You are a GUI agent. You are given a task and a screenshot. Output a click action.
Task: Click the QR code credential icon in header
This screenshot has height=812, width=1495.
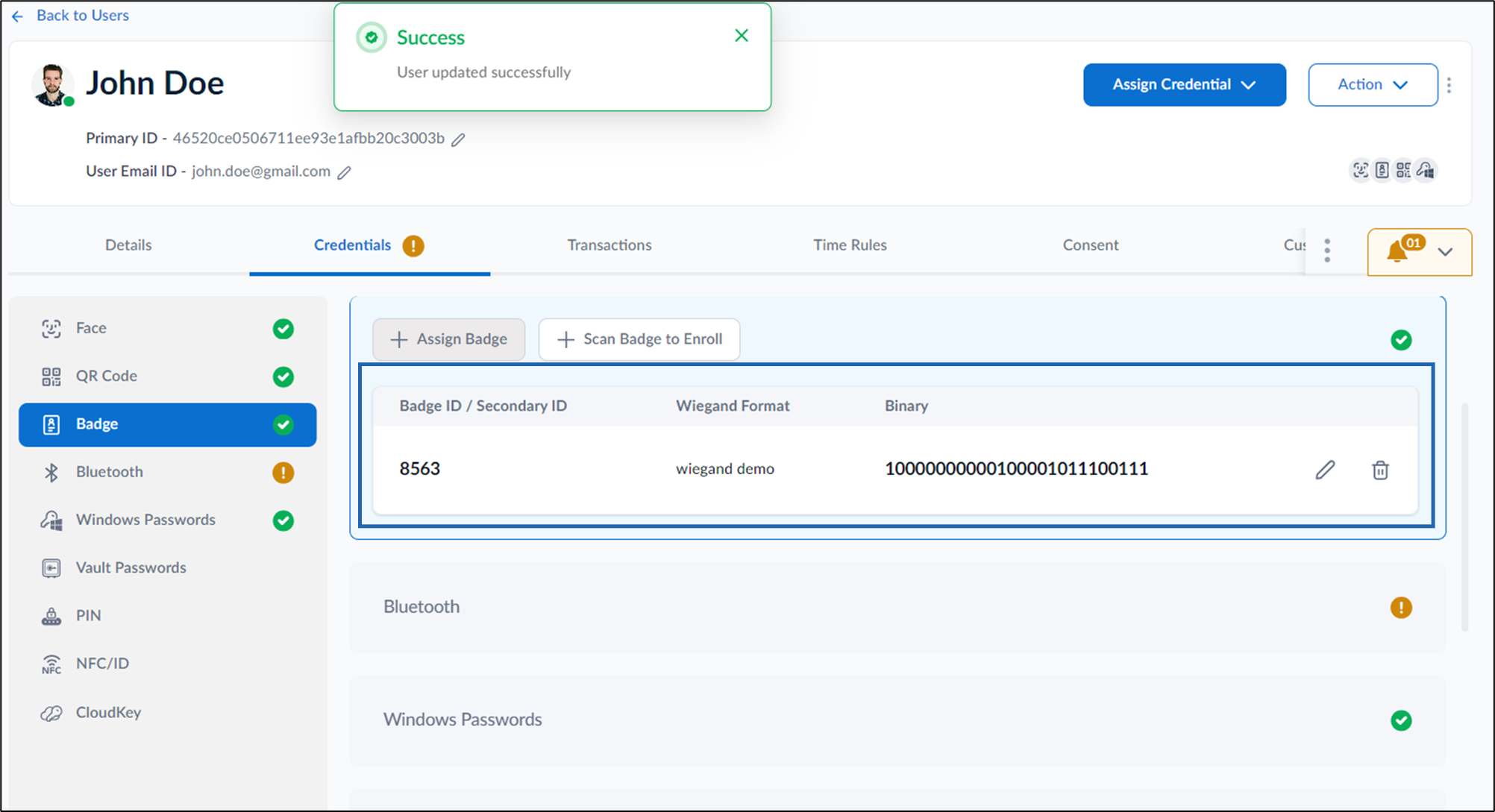[1403, 170]
